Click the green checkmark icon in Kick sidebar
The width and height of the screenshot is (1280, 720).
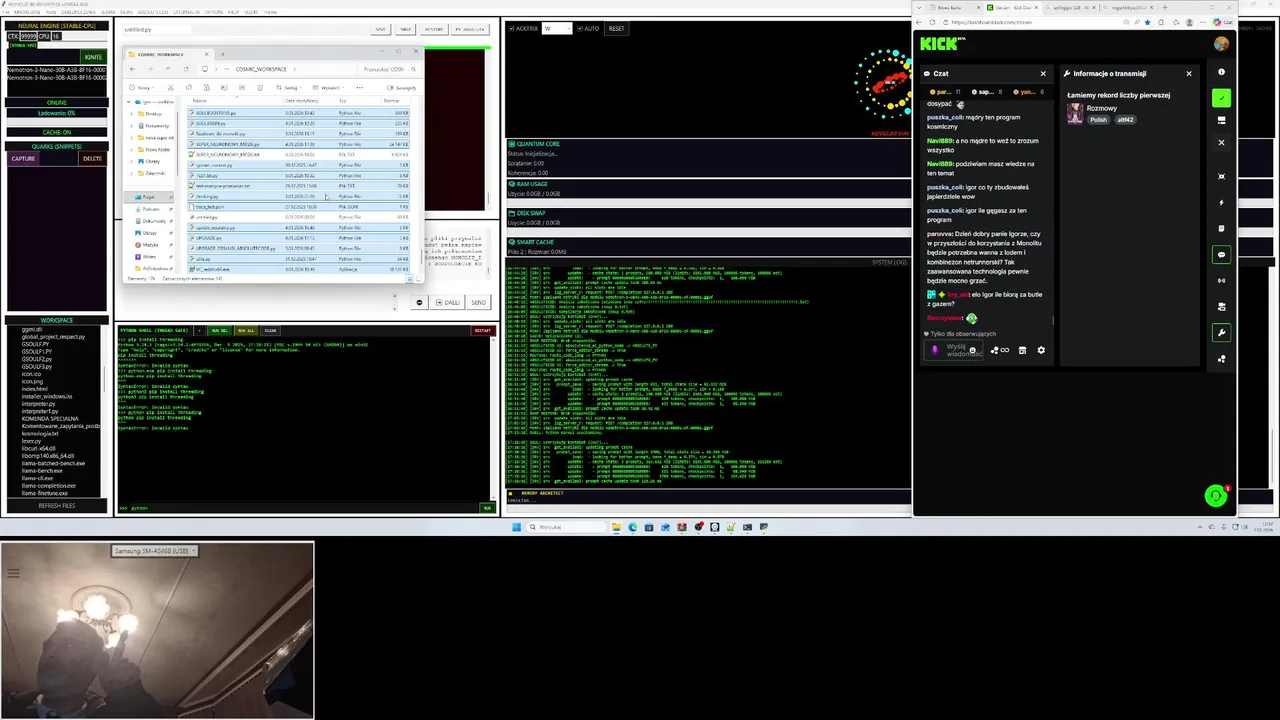click(x=1221, y=98)
